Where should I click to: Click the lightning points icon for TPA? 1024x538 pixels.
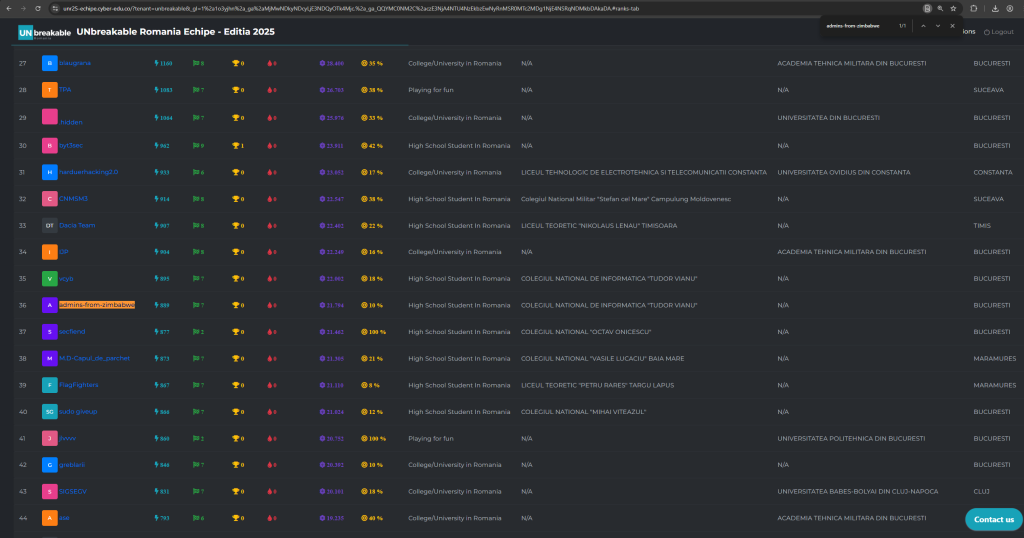[156, 90]
